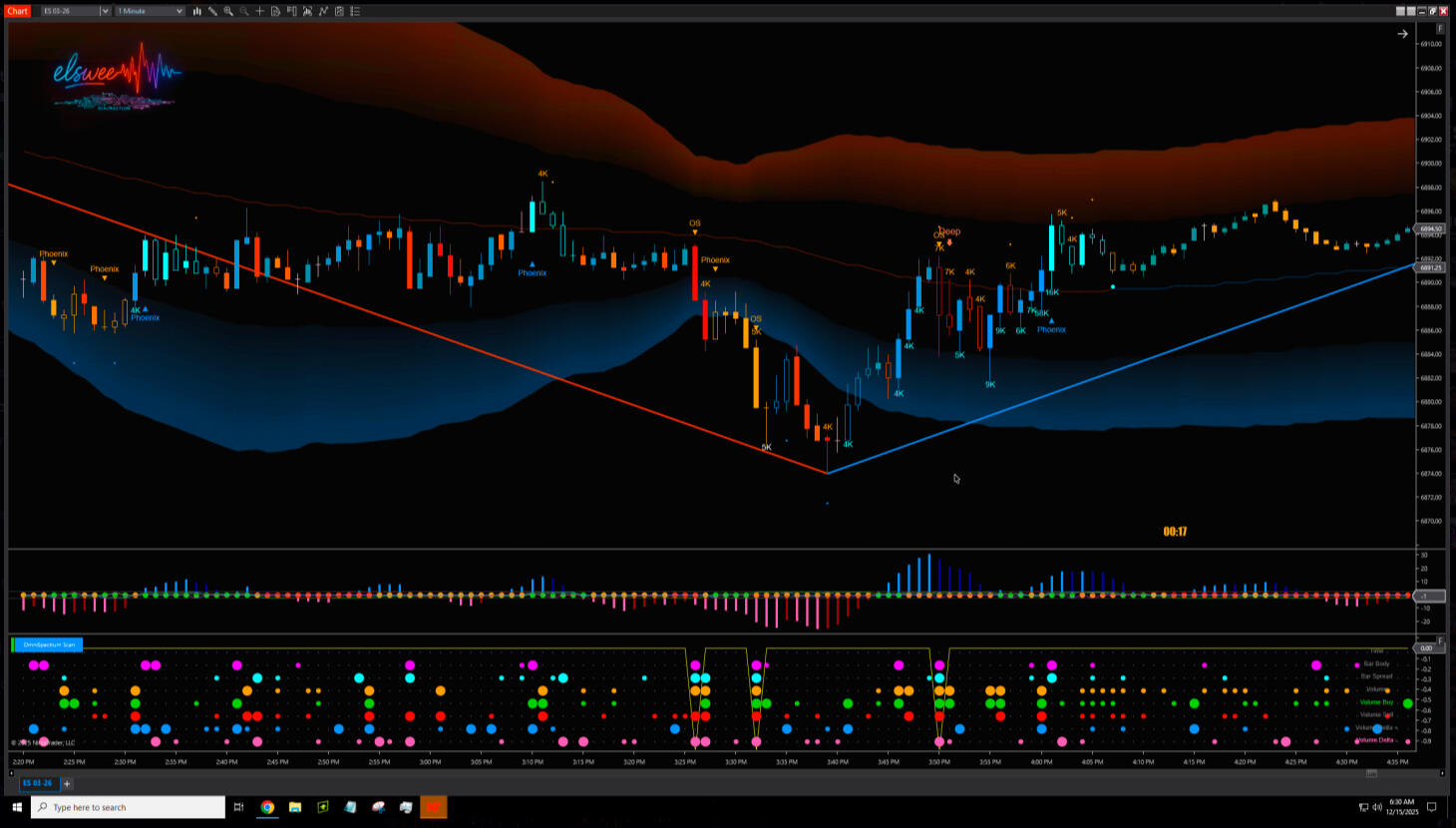This screenshot has width=1456, height=828.
Task: Open the Data Series icon
Action: pos(276,11)
